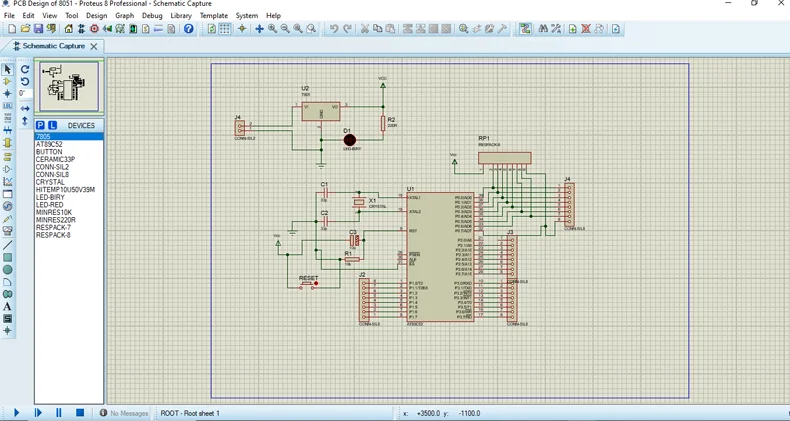Click the L library manage button
790x421 pixels.
pyautogui.click(x=52, y=125)
